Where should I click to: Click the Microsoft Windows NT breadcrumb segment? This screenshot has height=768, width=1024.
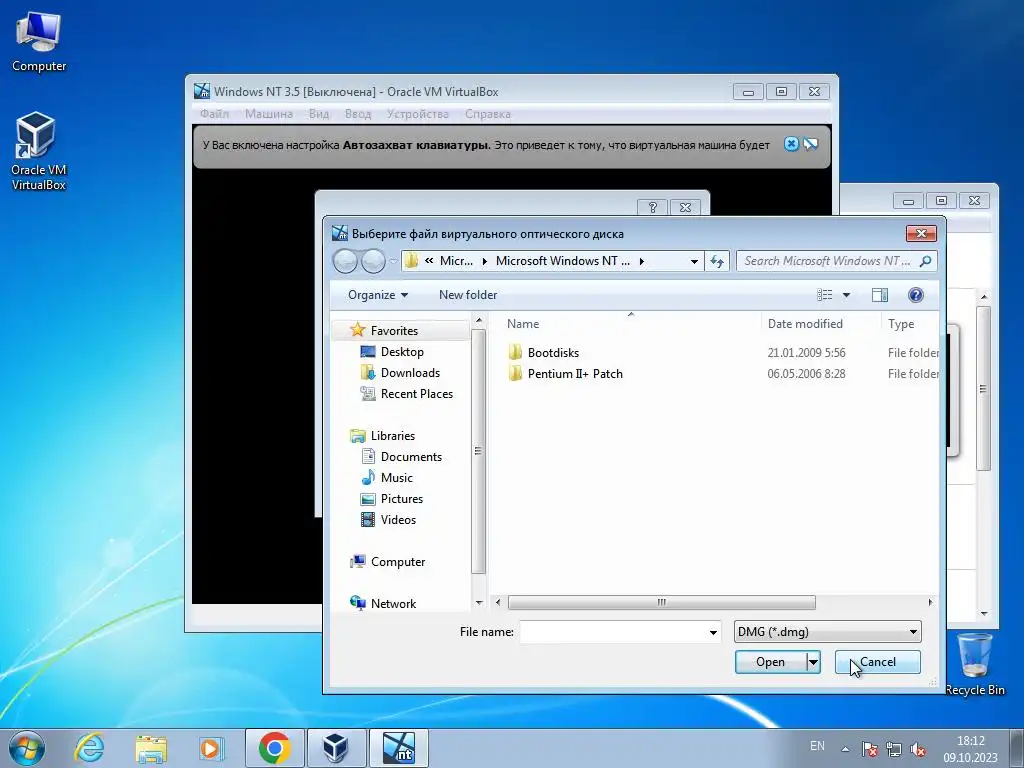[563, 261]
